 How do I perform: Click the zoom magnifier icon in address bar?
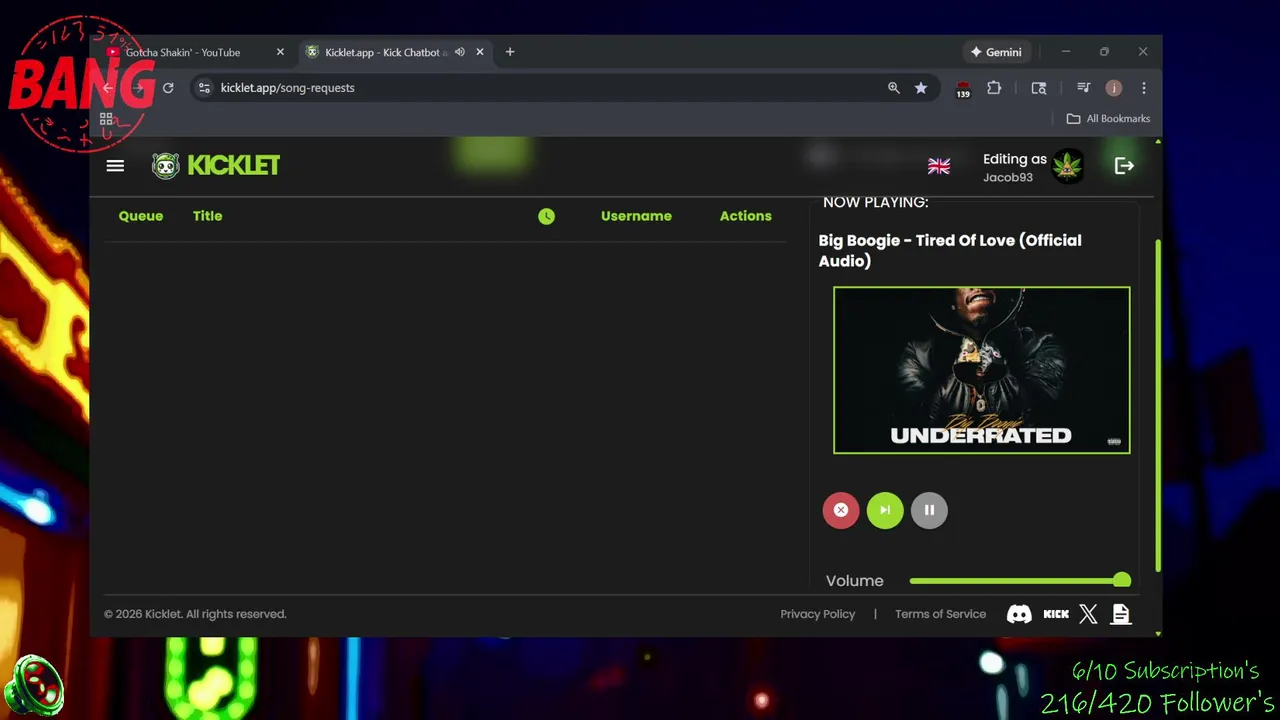(x=894, y=88)
